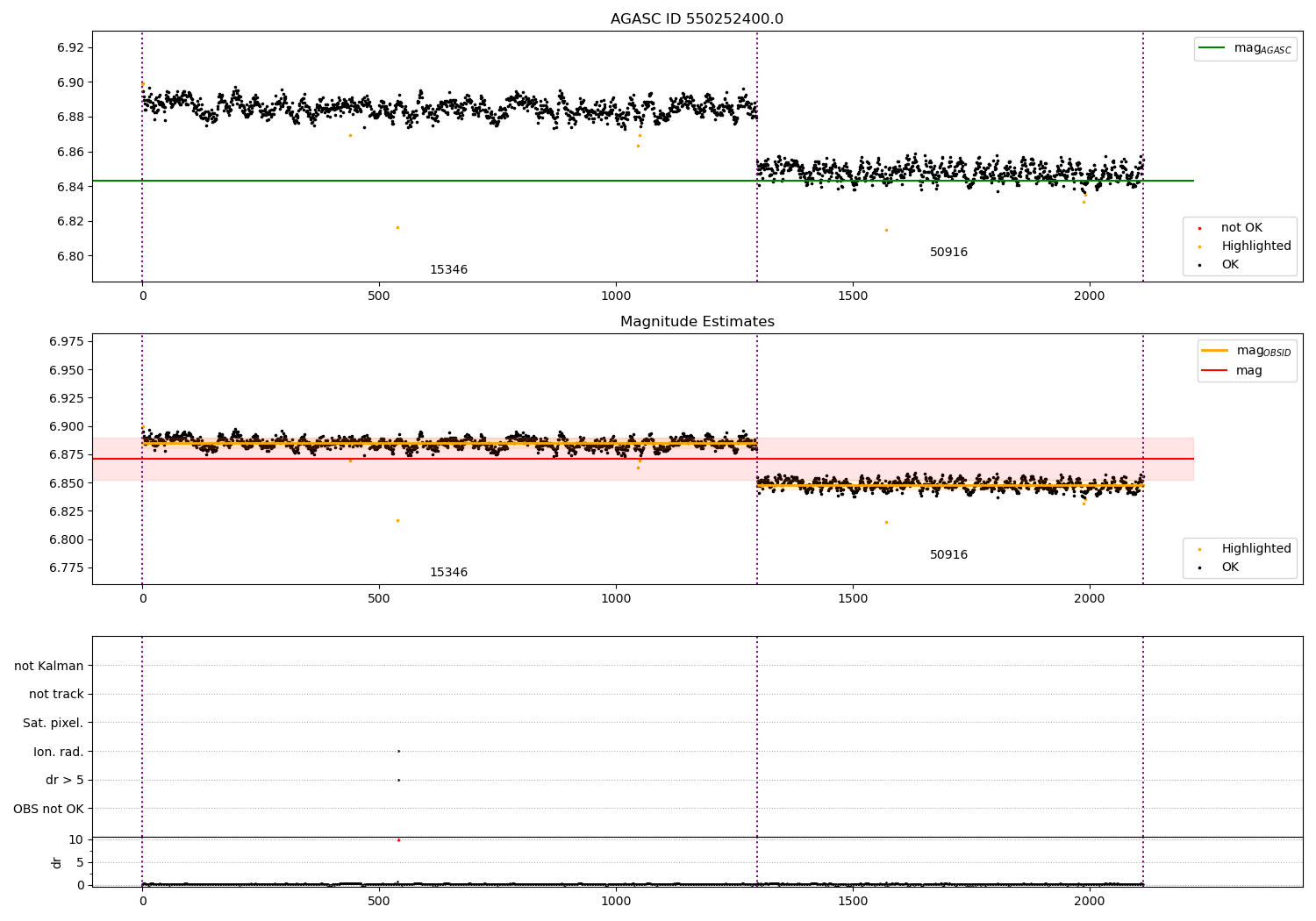Click the "Ion. rad." row label
Viewport: 1316px width, 921px height.
59,752
